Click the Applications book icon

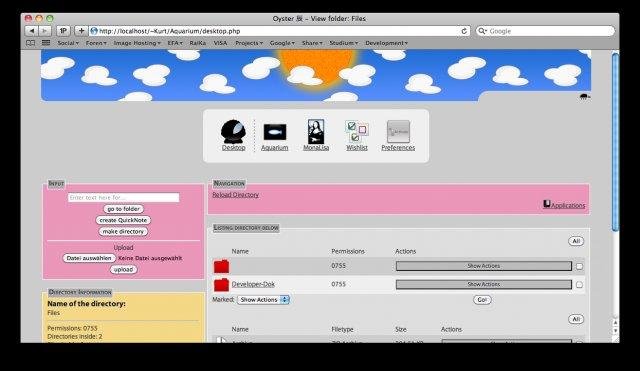[547, 204]
